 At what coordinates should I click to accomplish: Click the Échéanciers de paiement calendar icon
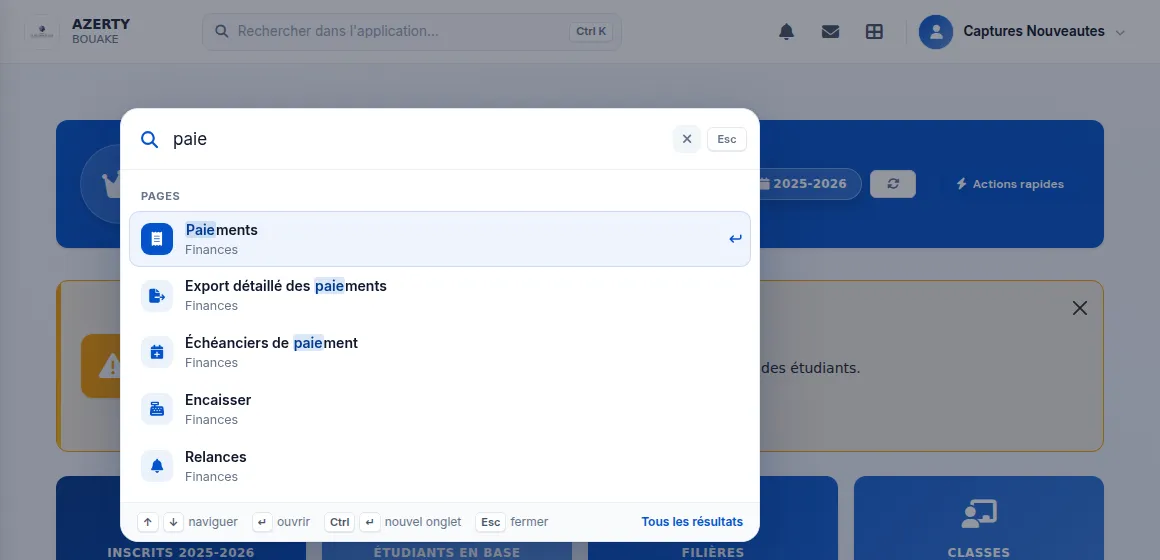157,352
